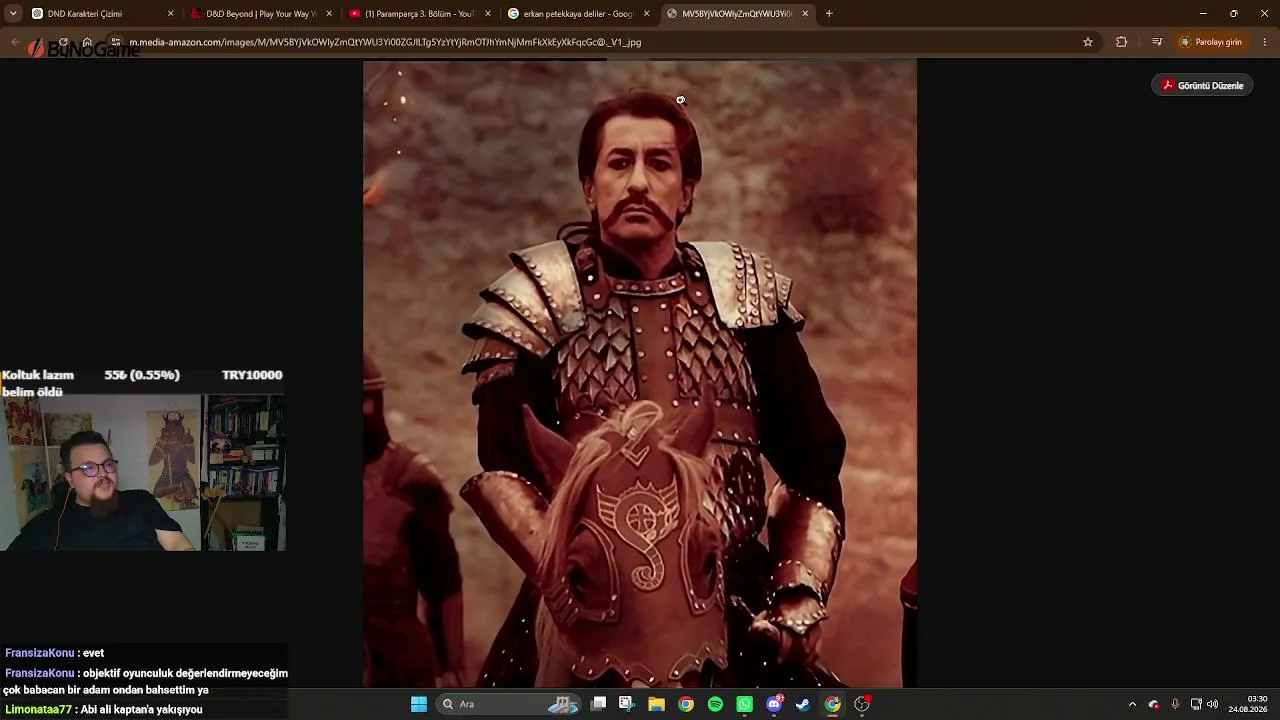Open the media controls icon in toolbar
1280x720 pixels.
pyautogui.click(x=1157, y=42)
